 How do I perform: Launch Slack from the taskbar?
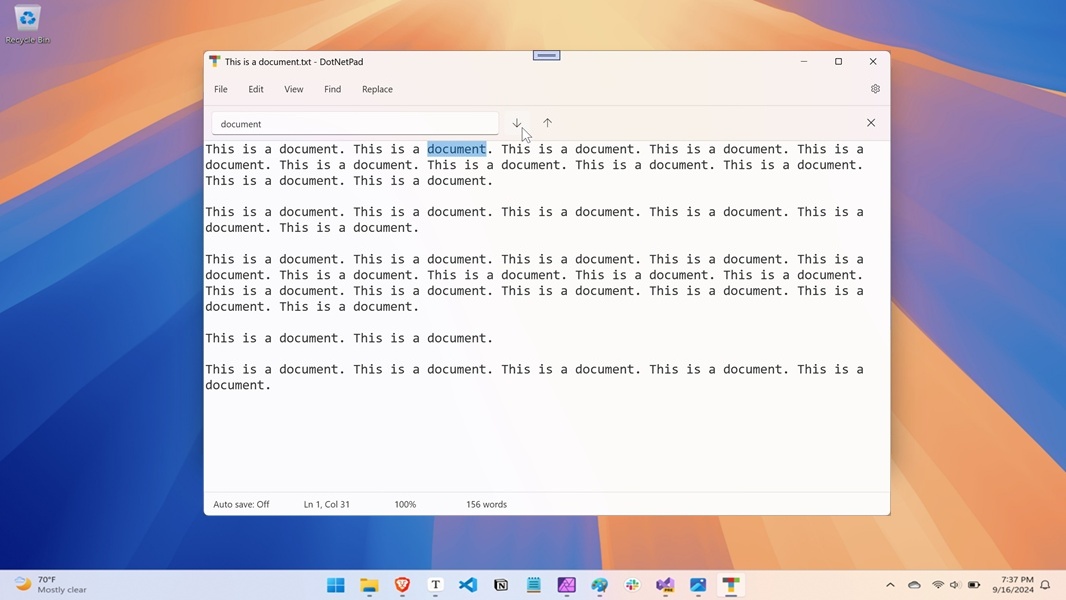(x=631, y=585)
